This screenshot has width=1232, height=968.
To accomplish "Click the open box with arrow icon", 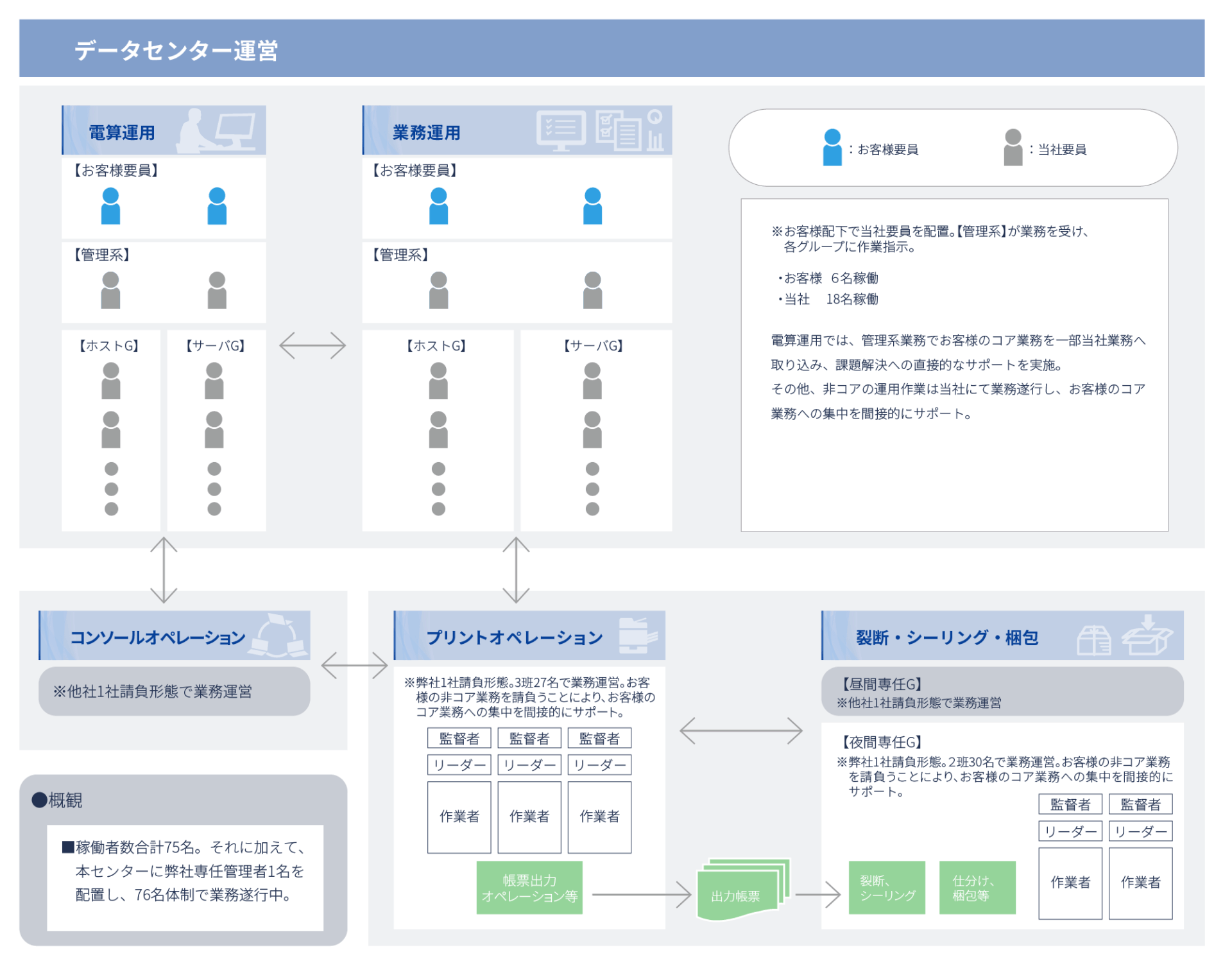I will point(1147,634).
